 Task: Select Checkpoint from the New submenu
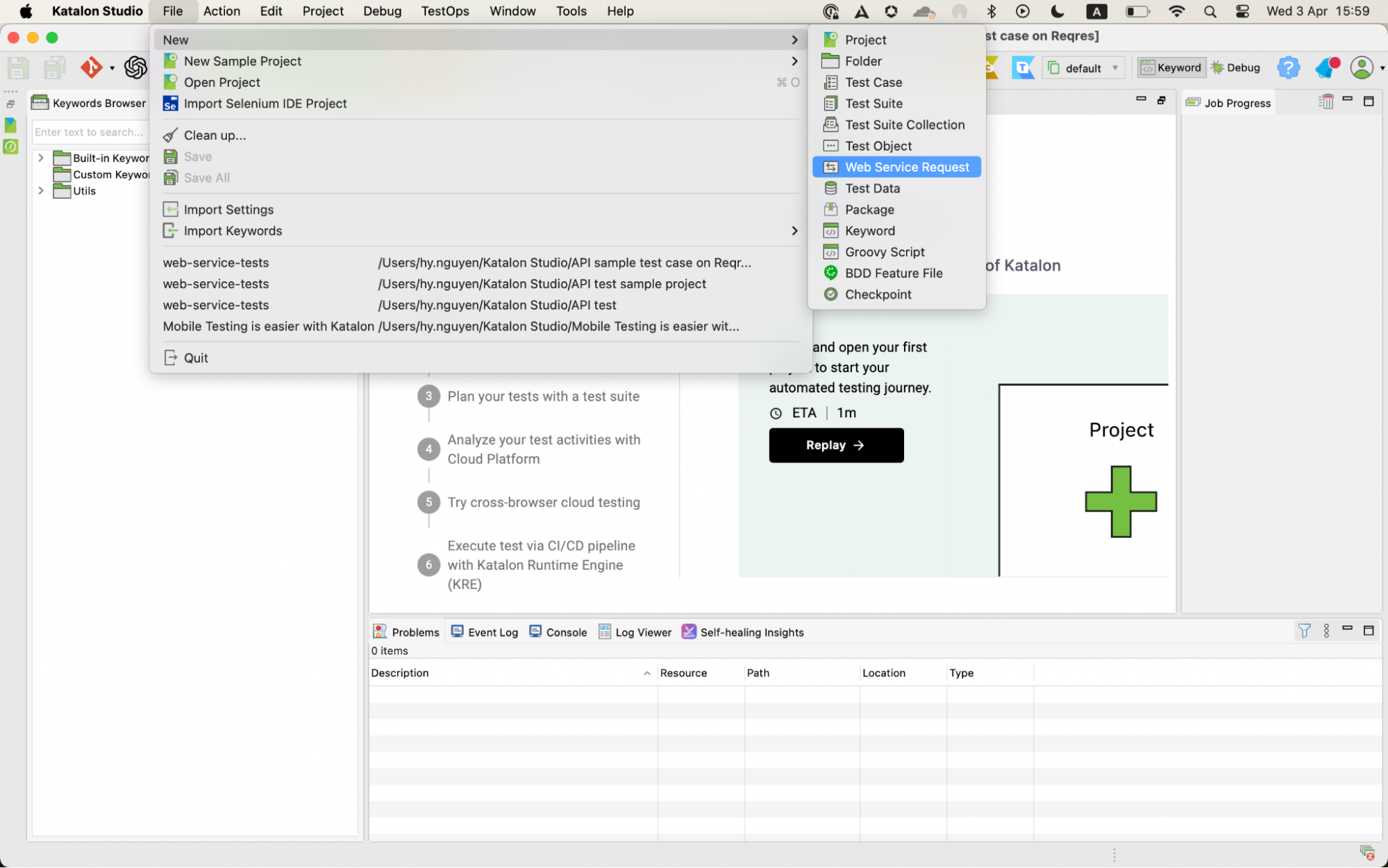[896, 294]
